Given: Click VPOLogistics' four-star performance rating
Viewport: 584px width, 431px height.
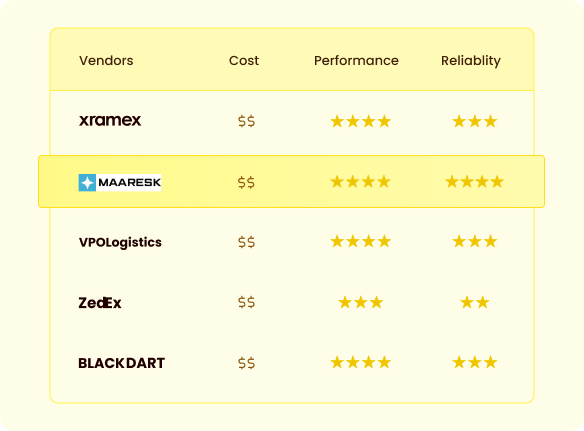Looking at the screenshot, I should [x=361, y=241].
